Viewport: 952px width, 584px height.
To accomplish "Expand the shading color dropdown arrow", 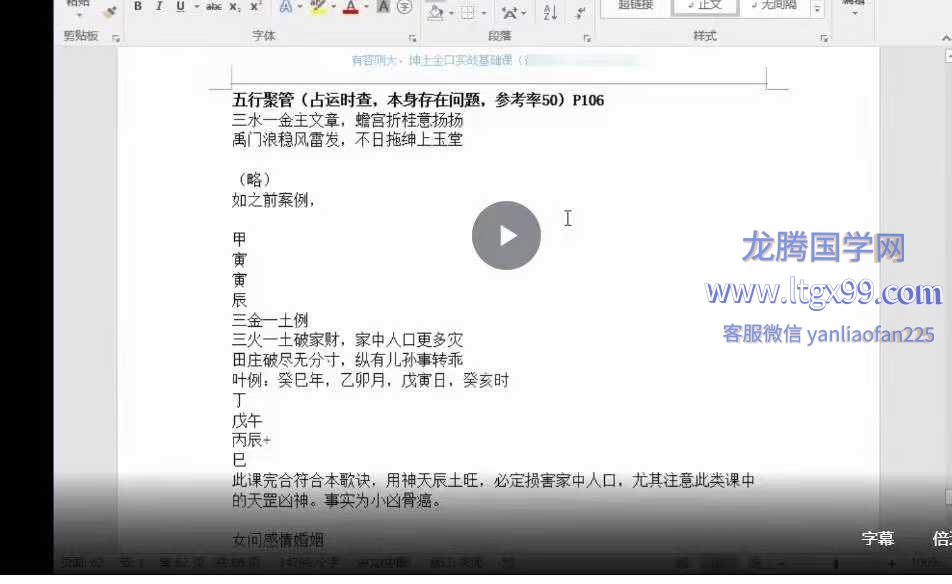I will click(x=451, y=13).
